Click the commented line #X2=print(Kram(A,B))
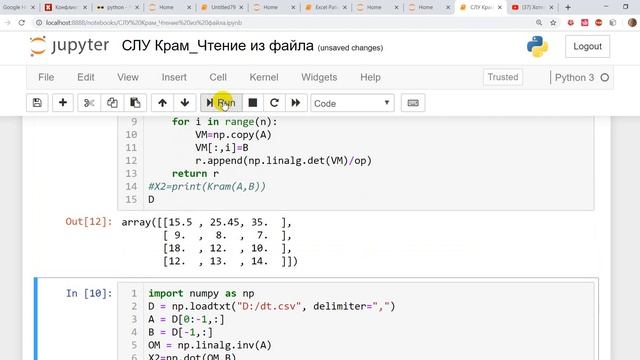 click(207, 187)
